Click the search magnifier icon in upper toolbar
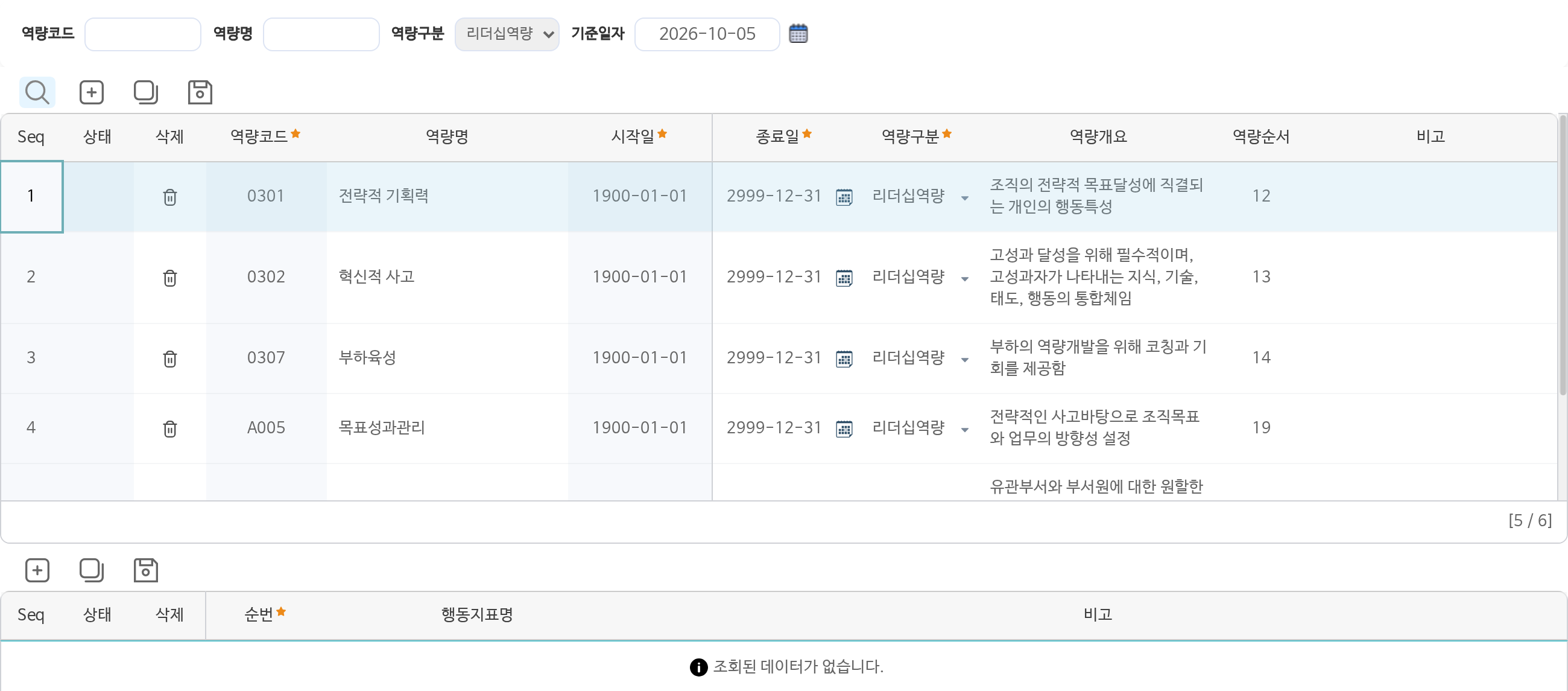This screenshot has height=691, width=1568. click(x=37, y=92)
